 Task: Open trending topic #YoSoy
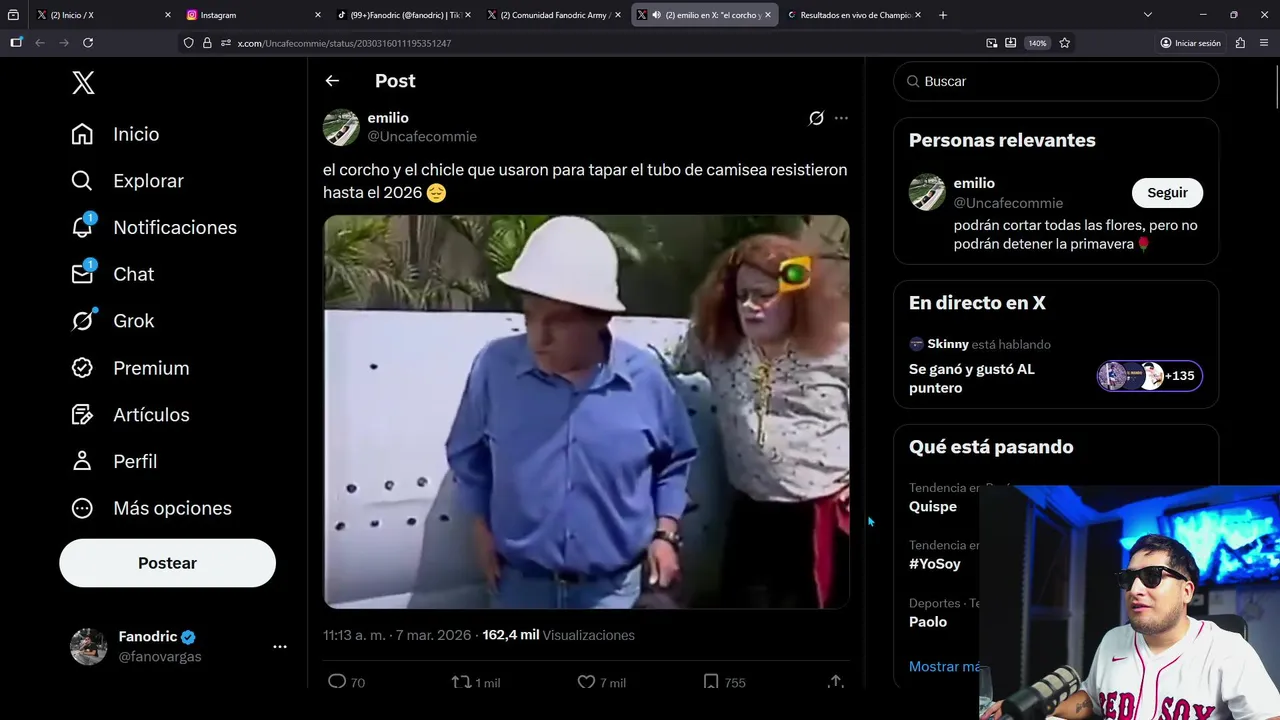(935, 564)
